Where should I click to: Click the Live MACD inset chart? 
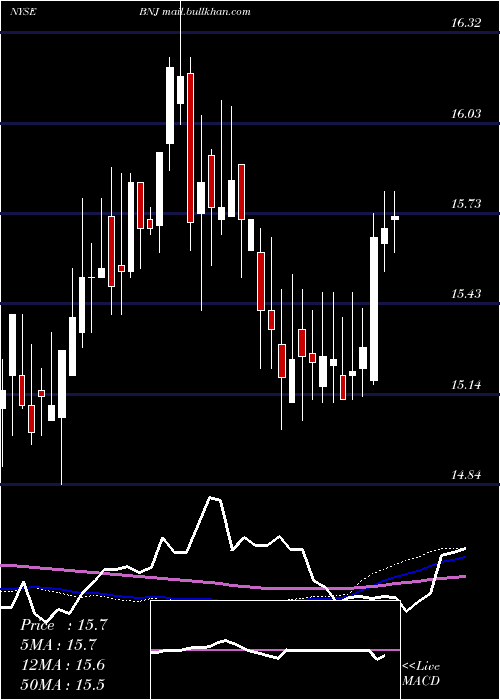click(x=275, y=650)
